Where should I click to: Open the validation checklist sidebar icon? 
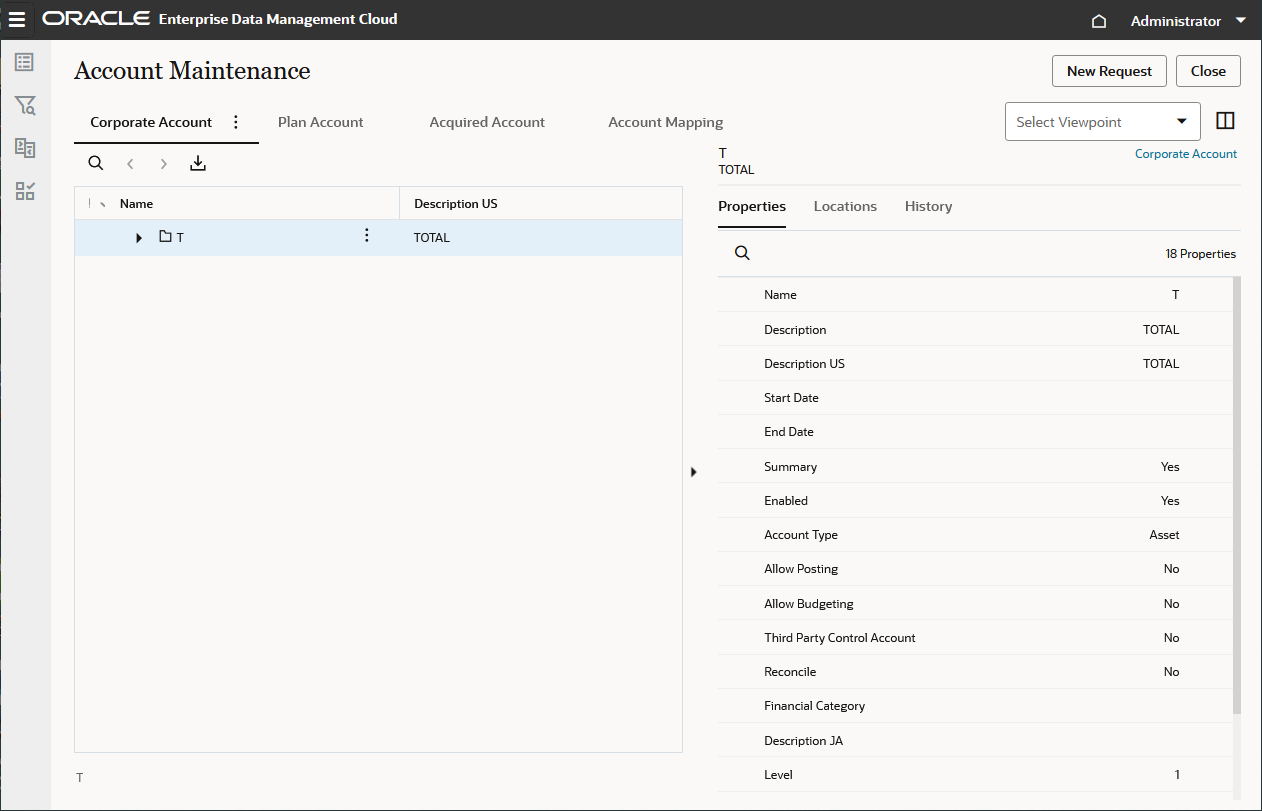25,191
